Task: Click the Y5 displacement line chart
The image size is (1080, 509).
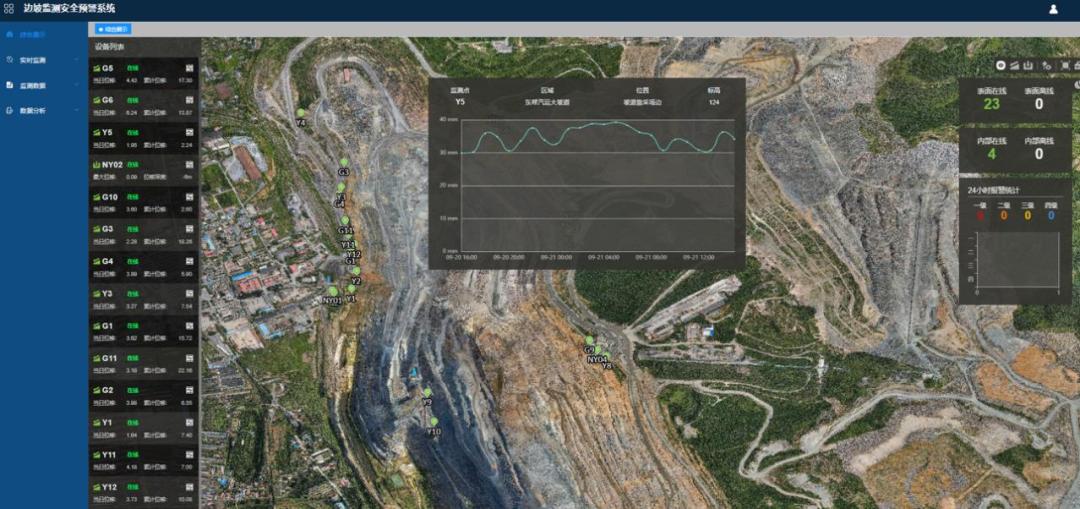Action: click(598, 185)
